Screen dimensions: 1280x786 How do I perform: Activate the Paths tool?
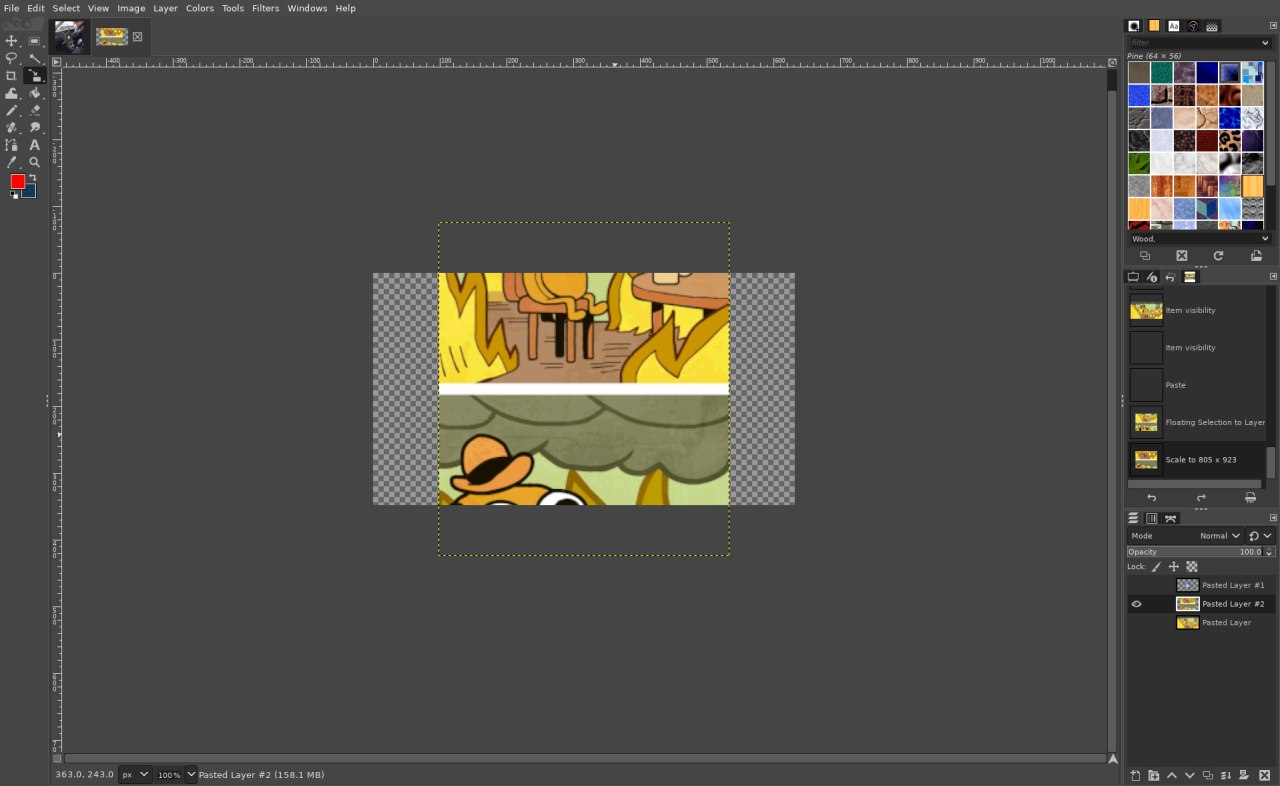point(12,145)
